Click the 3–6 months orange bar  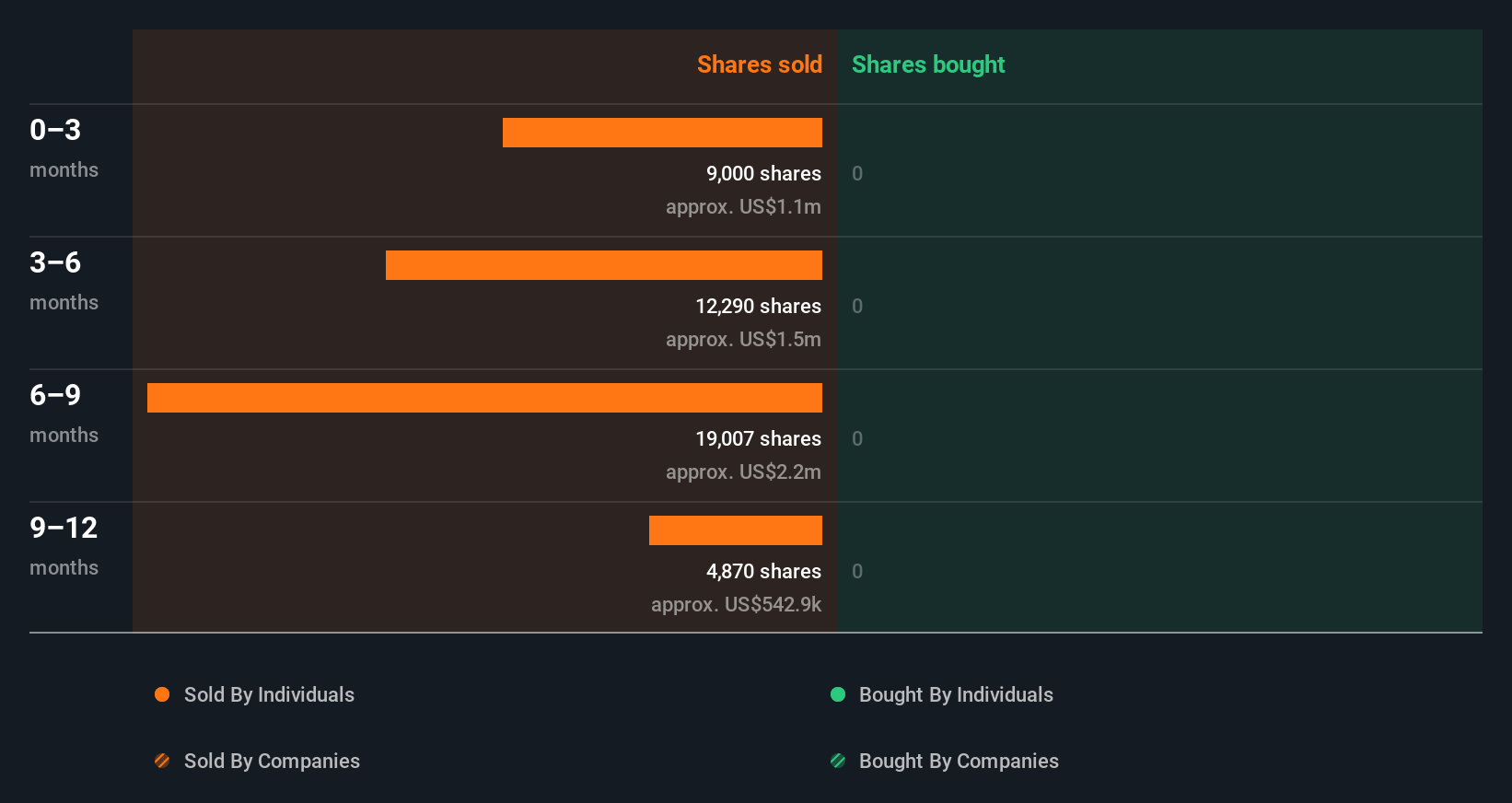click(604, 265)
